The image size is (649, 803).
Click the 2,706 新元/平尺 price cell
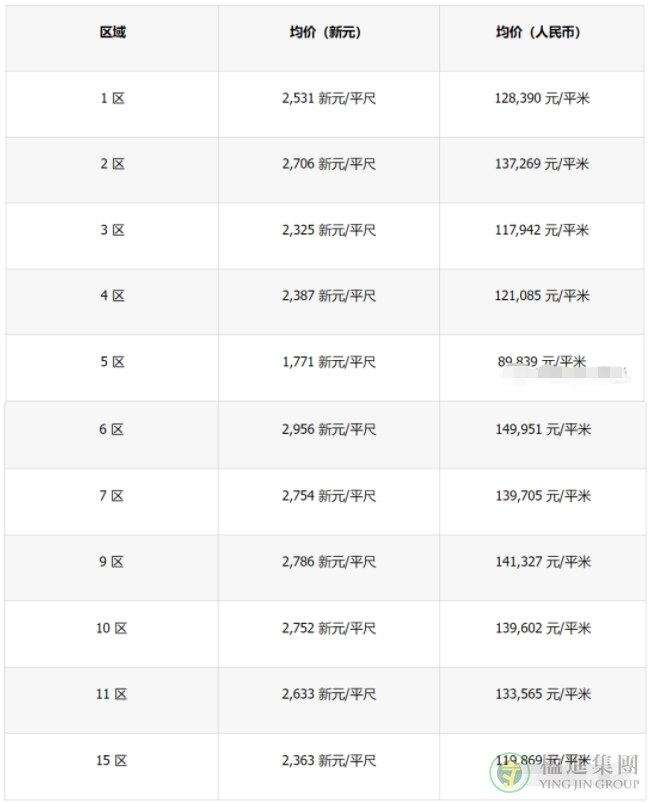[329, 164]
